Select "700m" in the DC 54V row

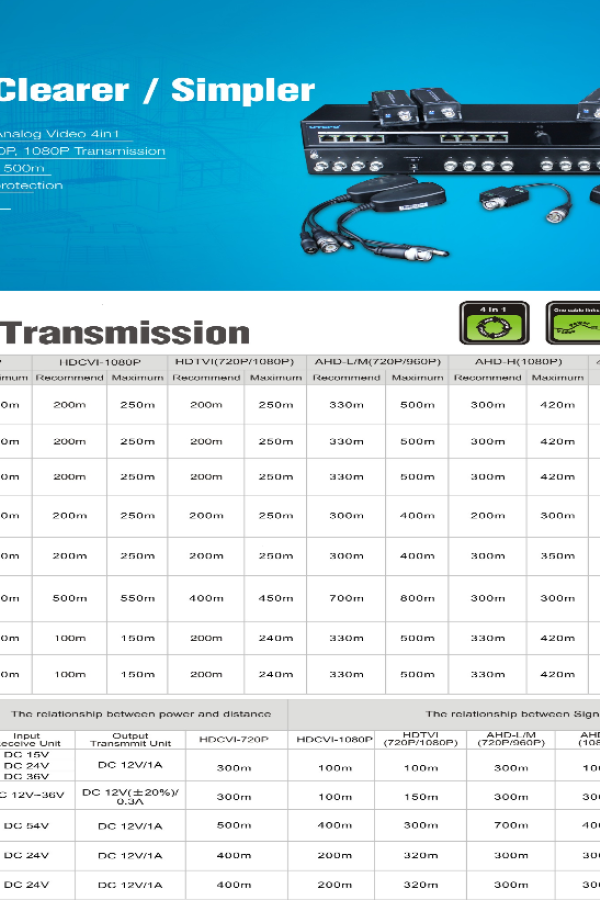pos(511,825)
